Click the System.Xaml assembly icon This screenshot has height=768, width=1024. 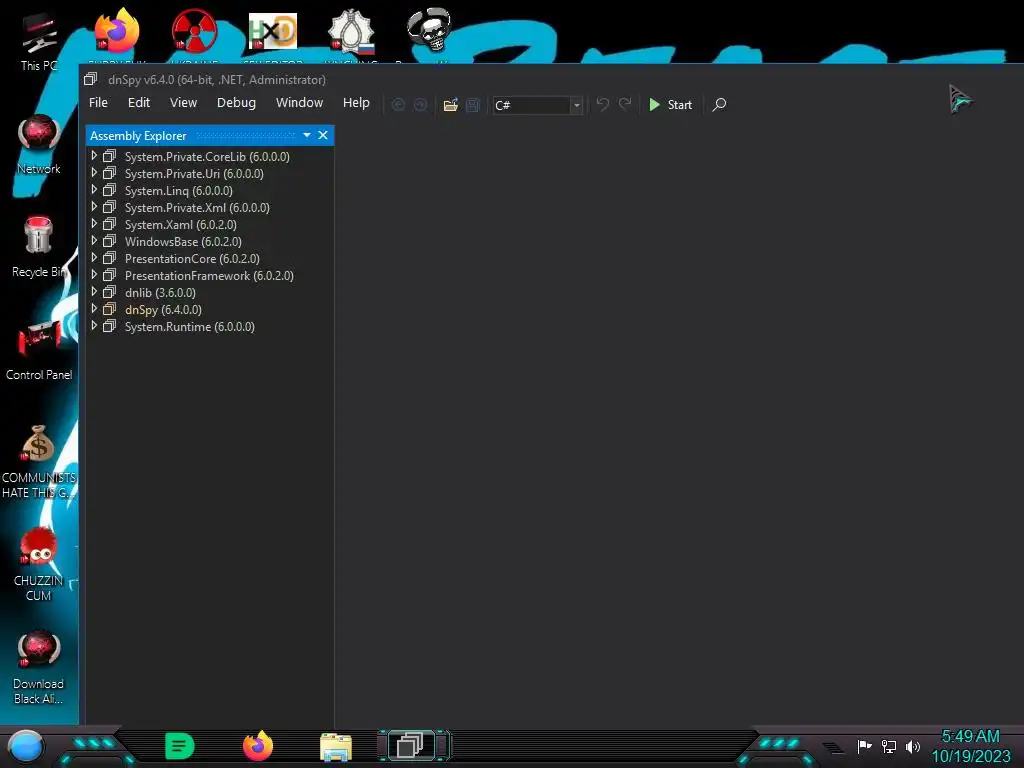[x=110, y=223]
